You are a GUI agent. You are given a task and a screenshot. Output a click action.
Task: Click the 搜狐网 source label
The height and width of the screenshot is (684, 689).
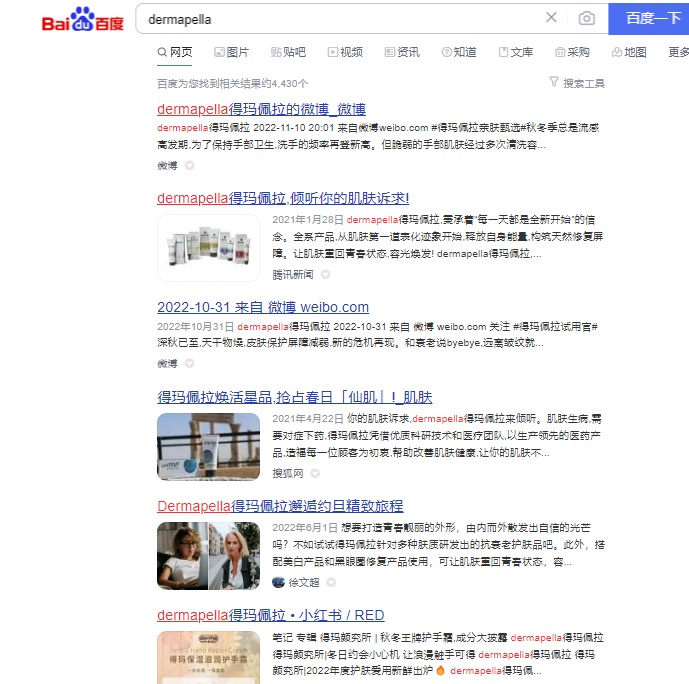[288, 473]
